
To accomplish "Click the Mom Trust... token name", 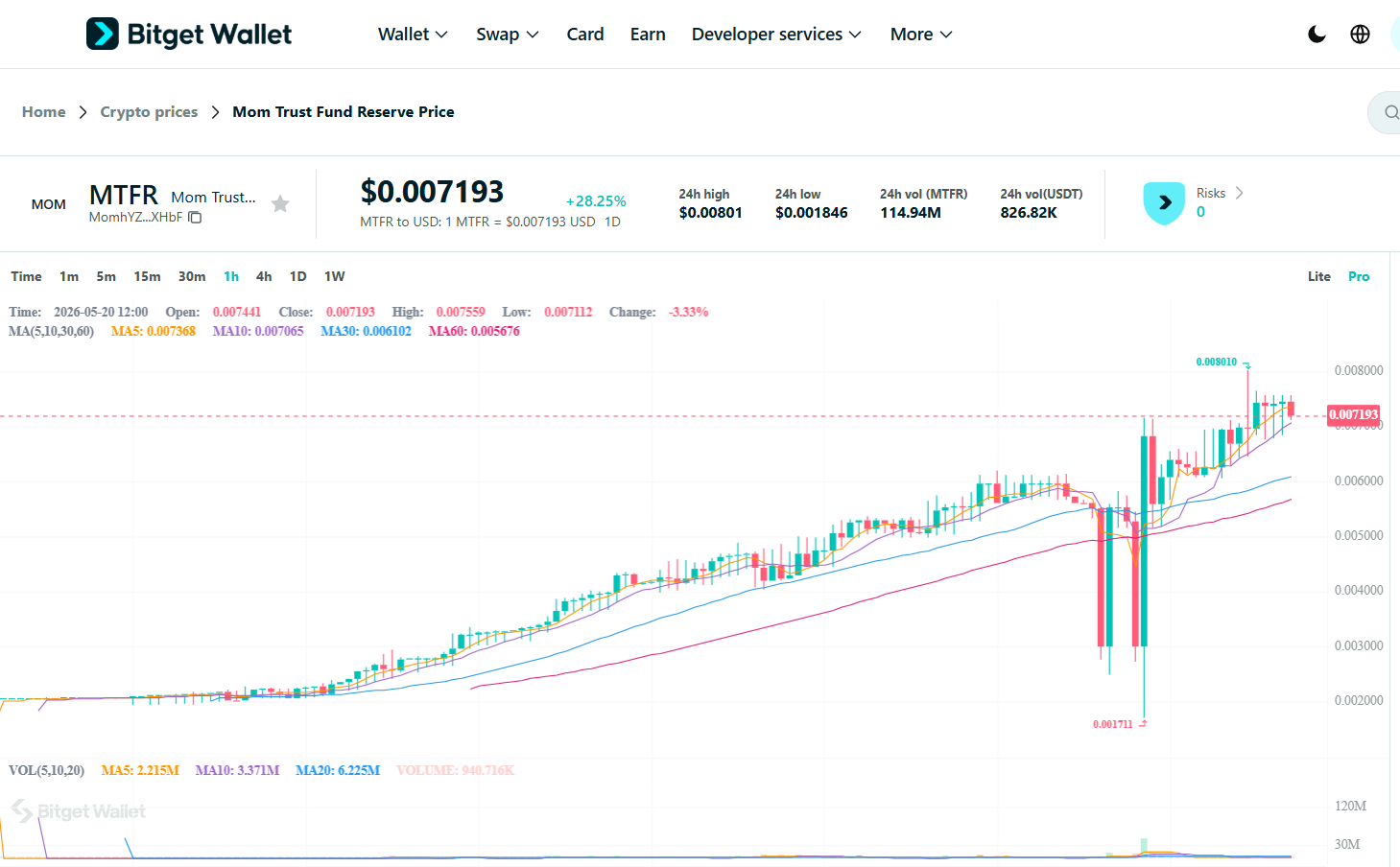I will pyautogui.click(x=214, y=198).
